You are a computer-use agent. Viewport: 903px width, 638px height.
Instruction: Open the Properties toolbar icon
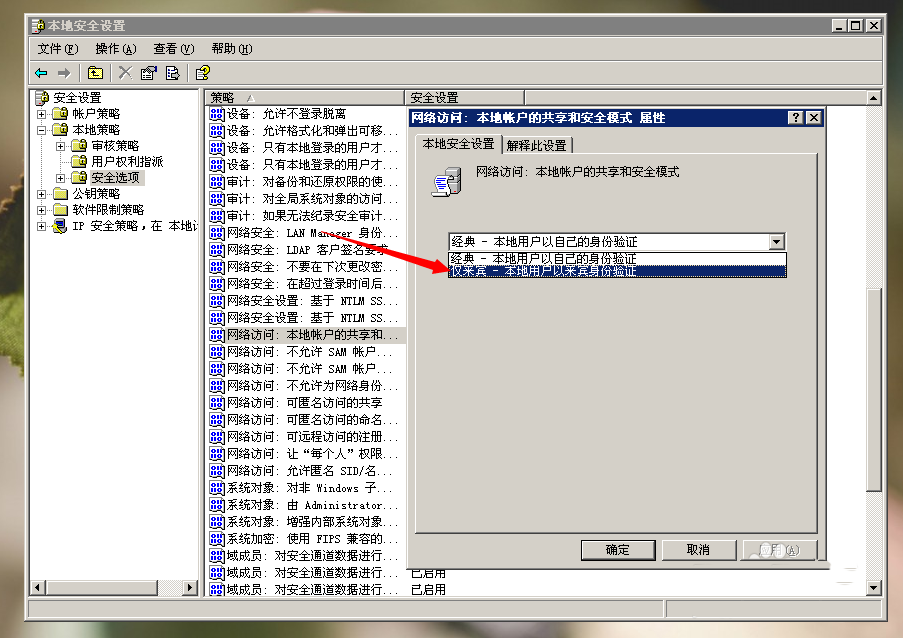pos(149,73)
